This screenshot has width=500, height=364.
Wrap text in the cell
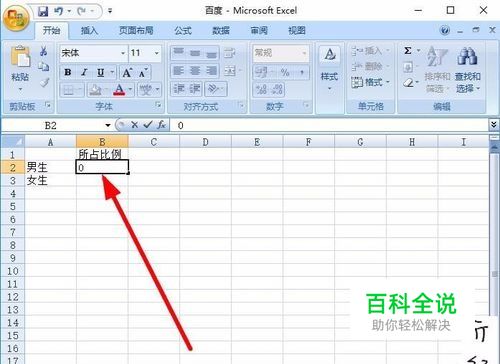pyautogui.click(x=230, y=52)
